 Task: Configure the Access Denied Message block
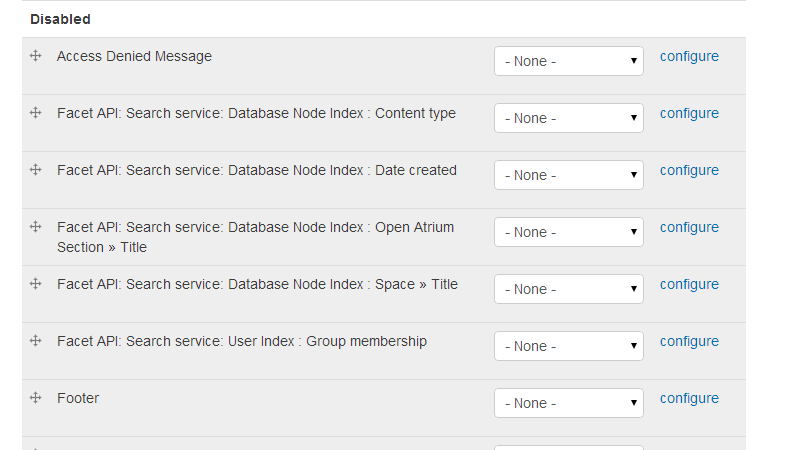[689, 57]
